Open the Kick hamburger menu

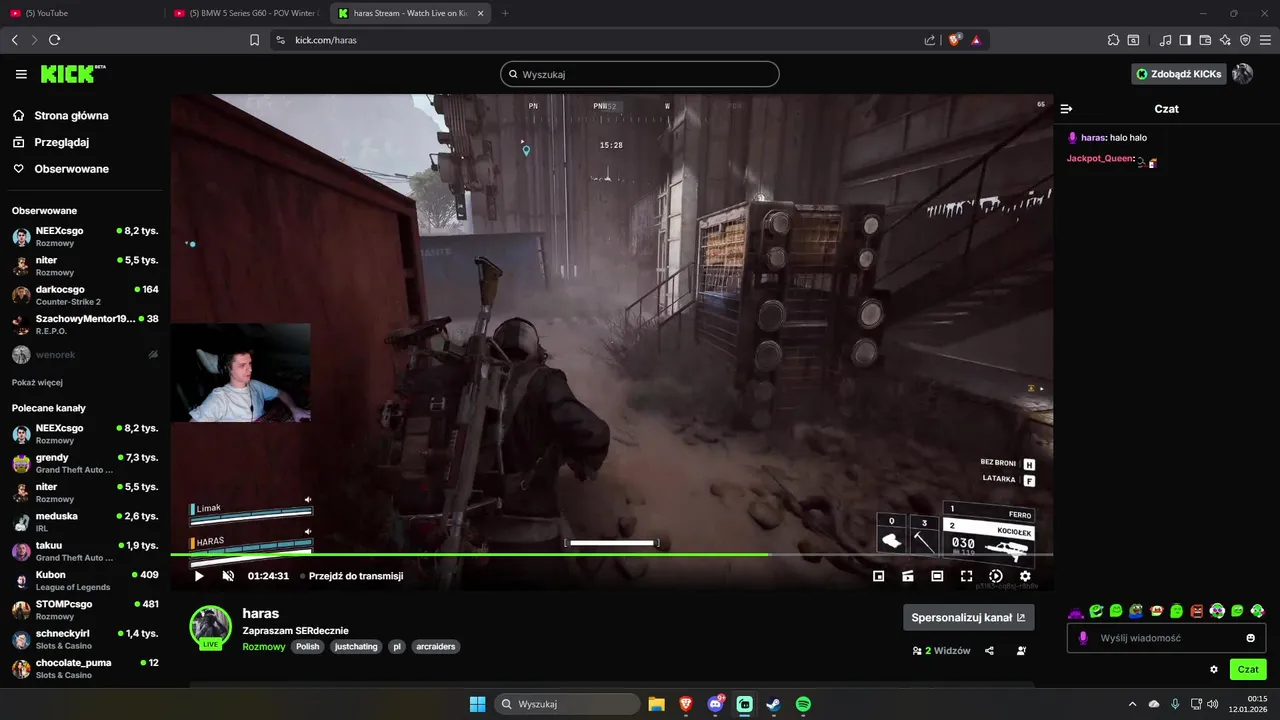click(x=21, y=74)
